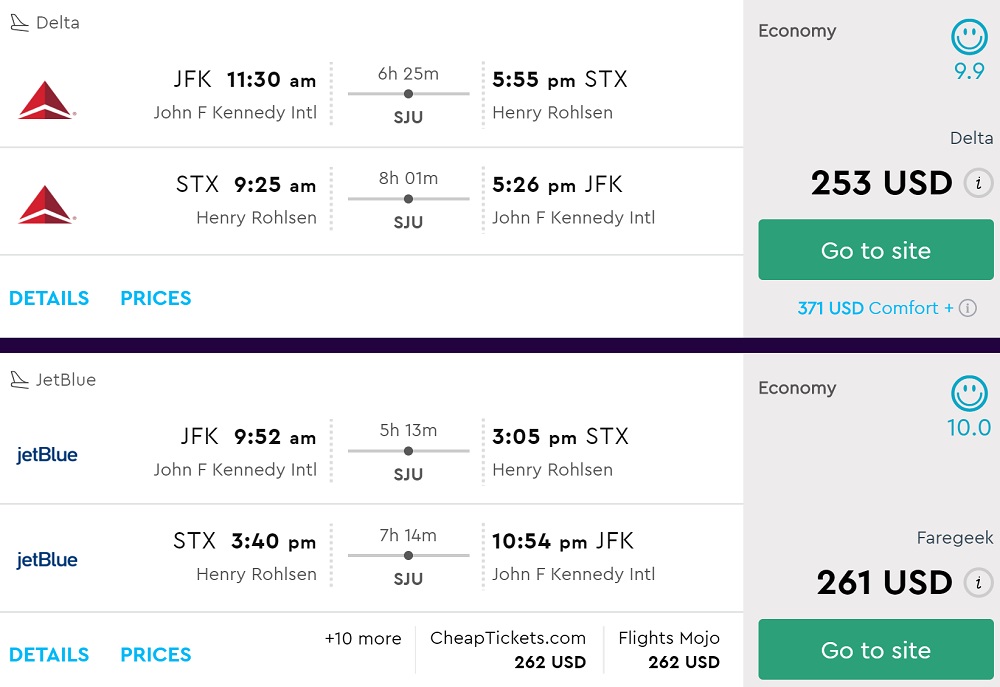
Task: Select the 371 USD Comfort + fare link
Action: (875, 308)
